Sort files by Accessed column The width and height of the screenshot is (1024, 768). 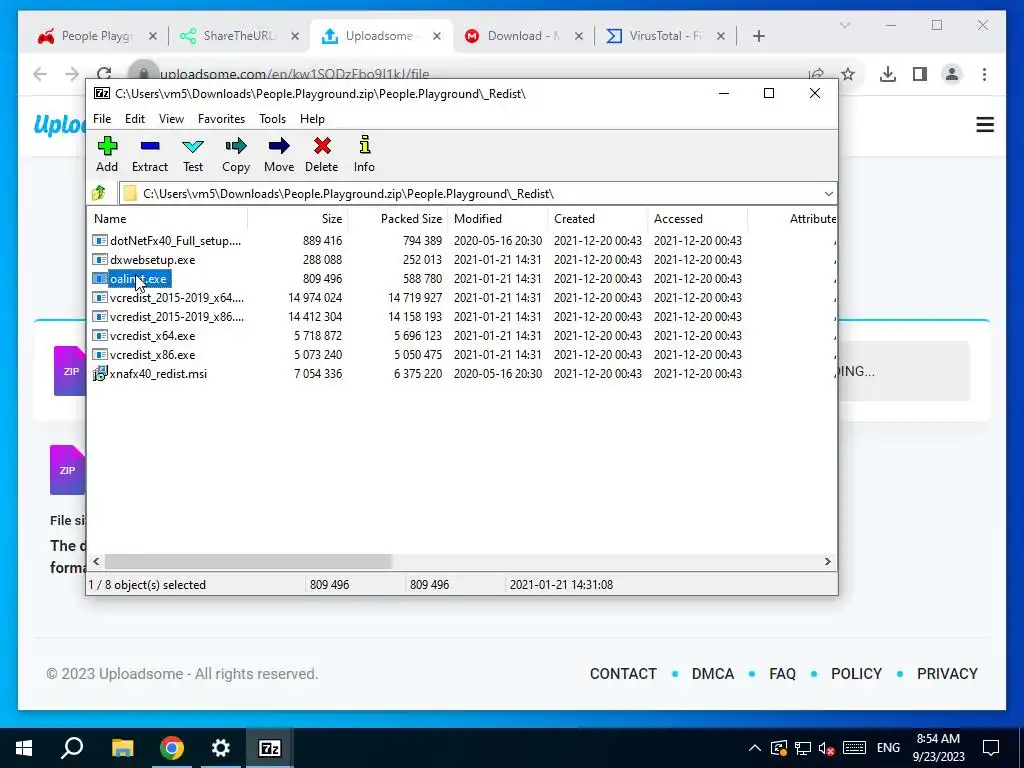697,219
